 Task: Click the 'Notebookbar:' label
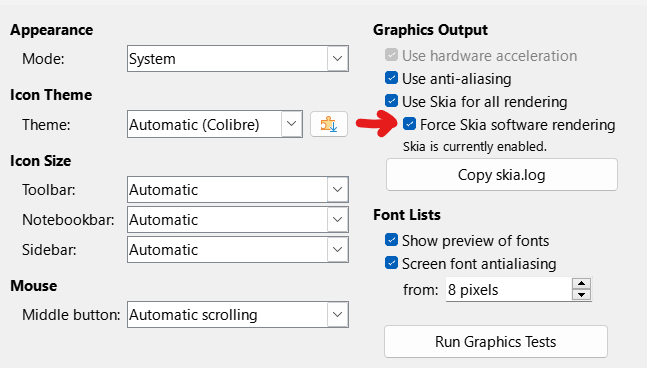[68, 220]
